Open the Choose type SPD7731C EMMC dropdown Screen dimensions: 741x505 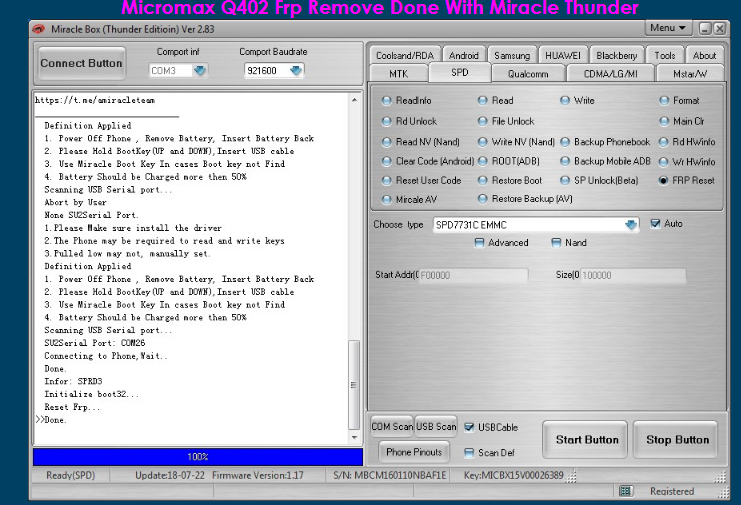(631, 225)
